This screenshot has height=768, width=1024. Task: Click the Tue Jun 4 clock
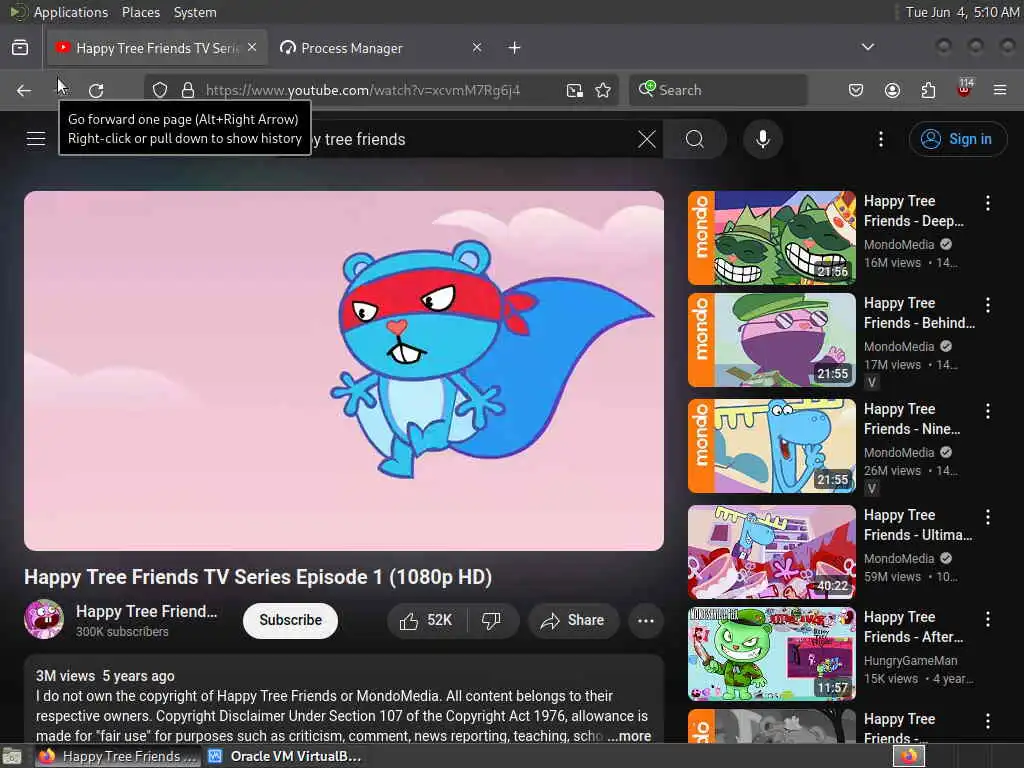tap(962, 12)
